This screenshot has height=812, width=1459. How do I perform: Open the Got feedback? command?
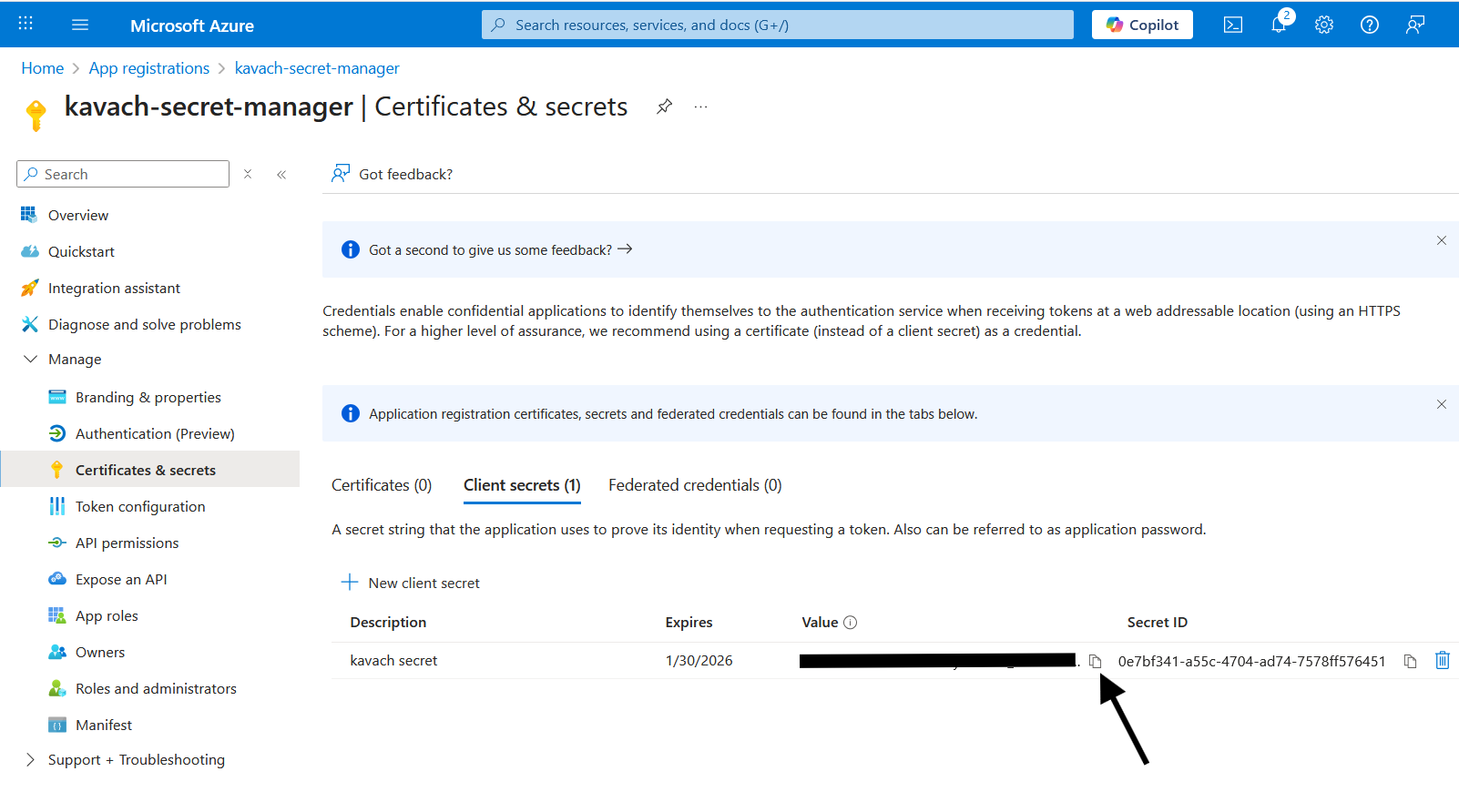pos(392,174)
